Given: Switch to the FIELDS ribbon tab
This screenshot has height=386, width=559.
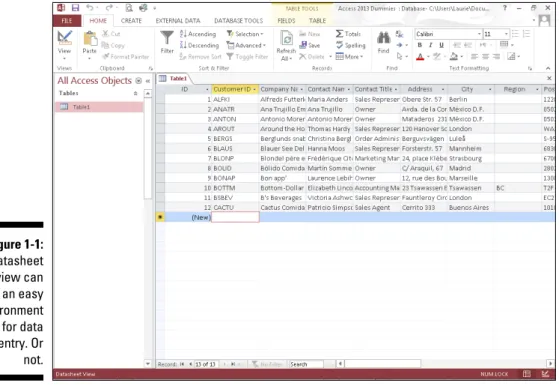Looking at the screenshot, I should tap(286, 21).
